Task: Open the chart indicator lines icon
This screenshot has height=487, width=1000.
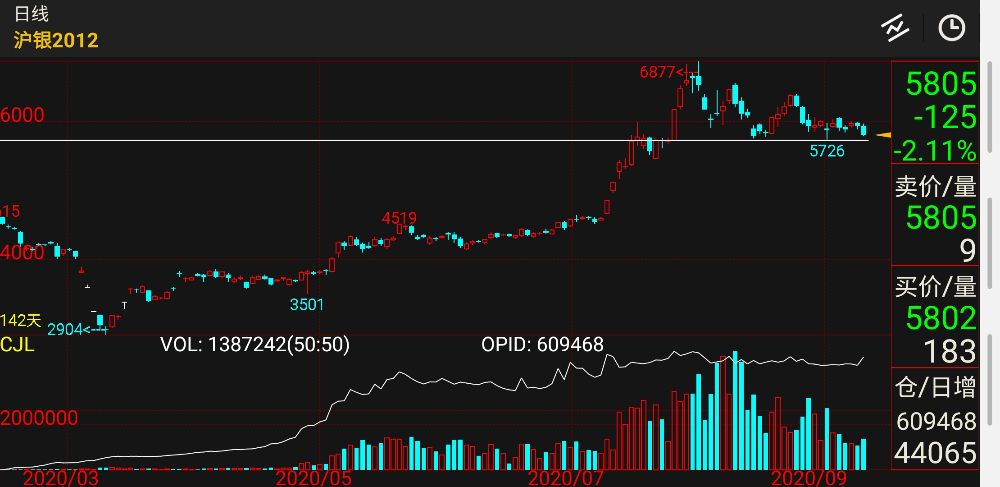Action: pyautogui.click(x=894, y=28)
